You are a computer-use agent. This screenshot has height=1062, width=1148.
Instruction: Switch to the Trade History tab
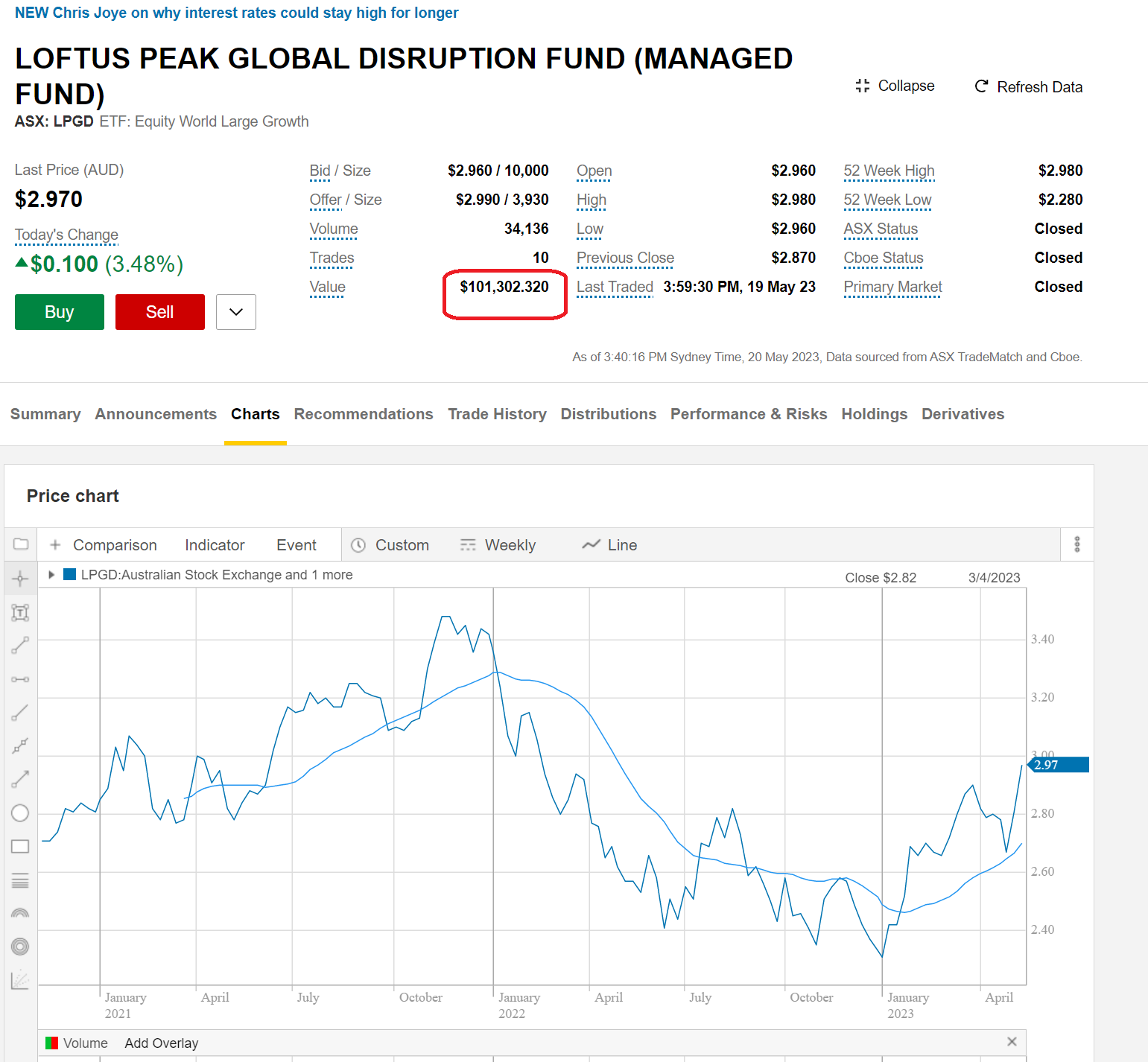coord(497,414)
